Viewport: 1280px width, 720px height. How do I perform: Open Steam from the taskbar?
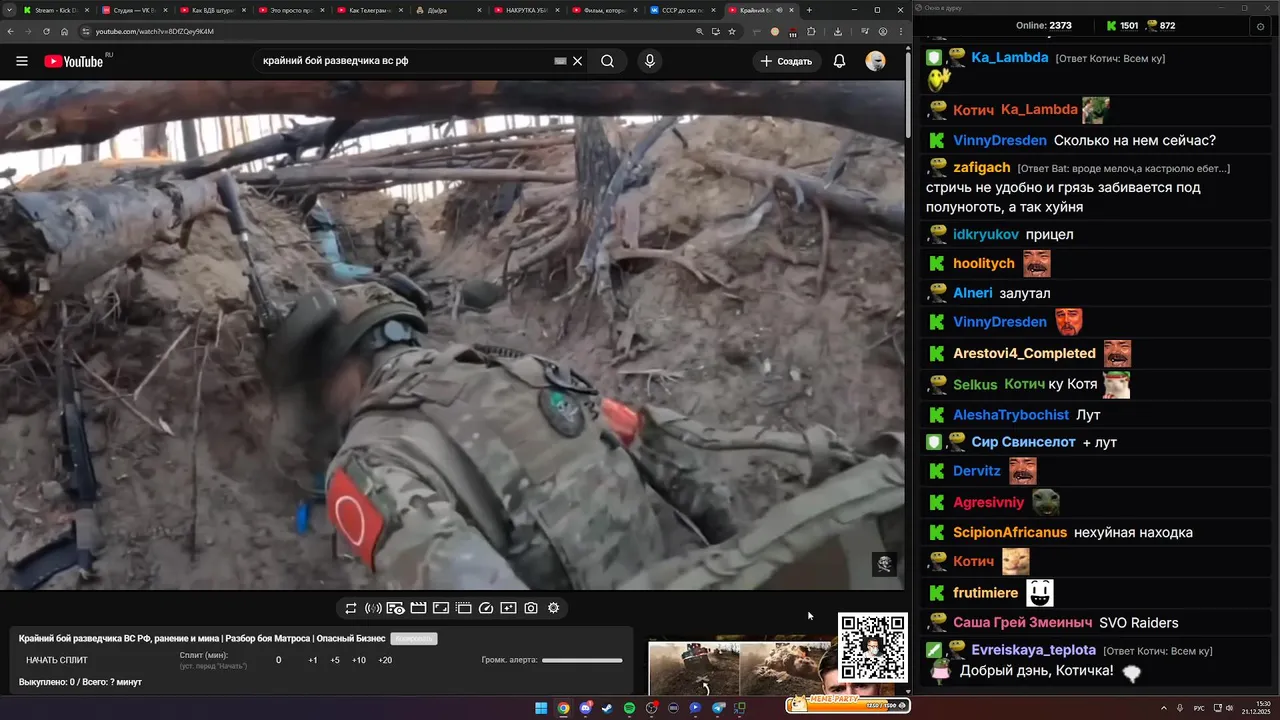point(607,708)
